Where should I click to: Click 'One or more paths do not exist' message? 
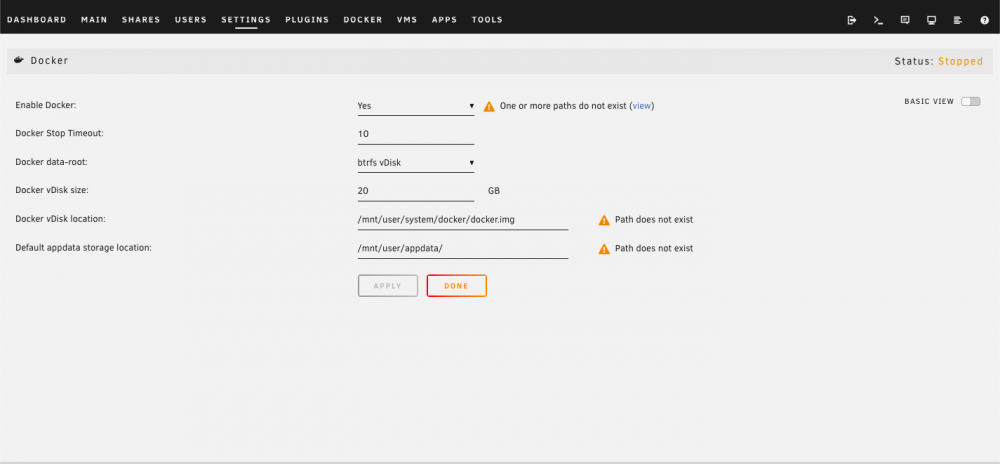(564, 106)
